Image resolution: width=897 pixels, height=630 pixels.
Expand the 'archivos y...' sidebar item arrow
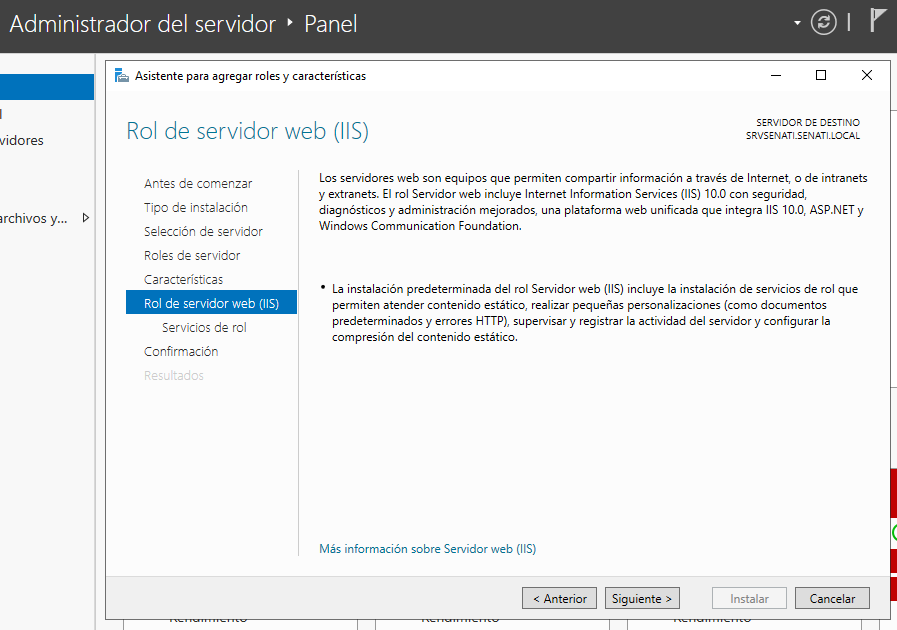coord(86,218)
